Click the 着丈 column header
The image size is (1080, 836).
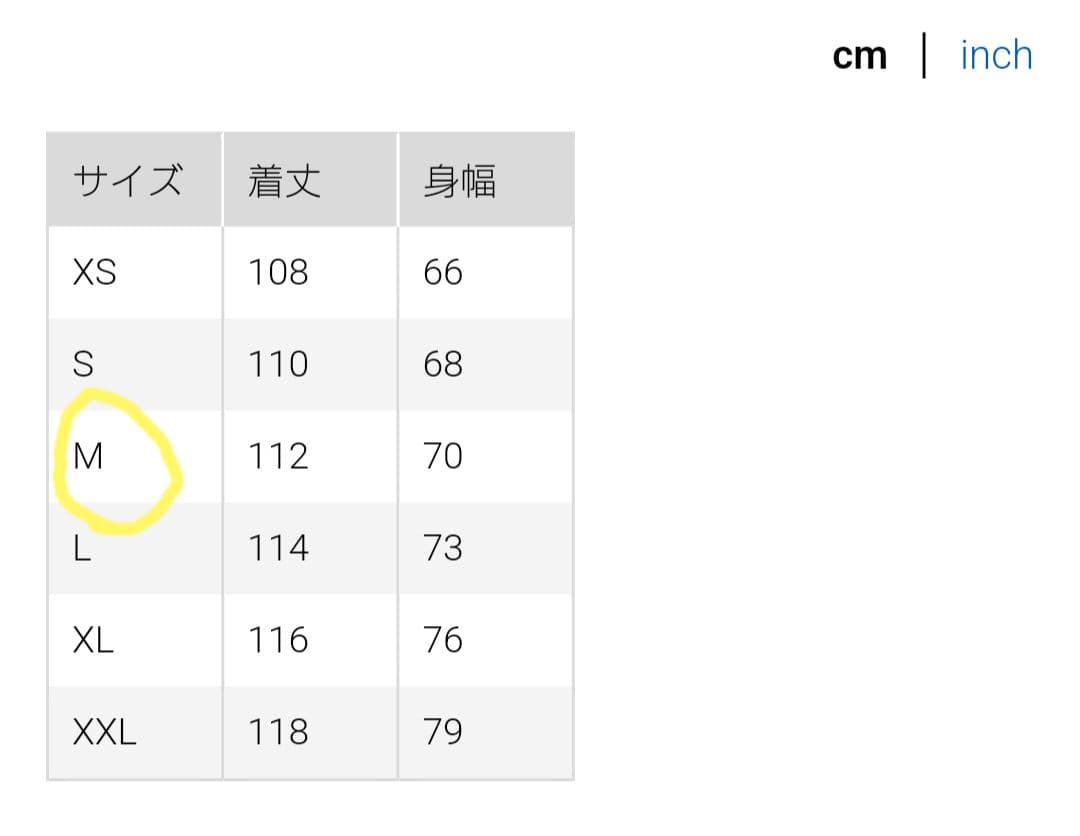[284, 182]
